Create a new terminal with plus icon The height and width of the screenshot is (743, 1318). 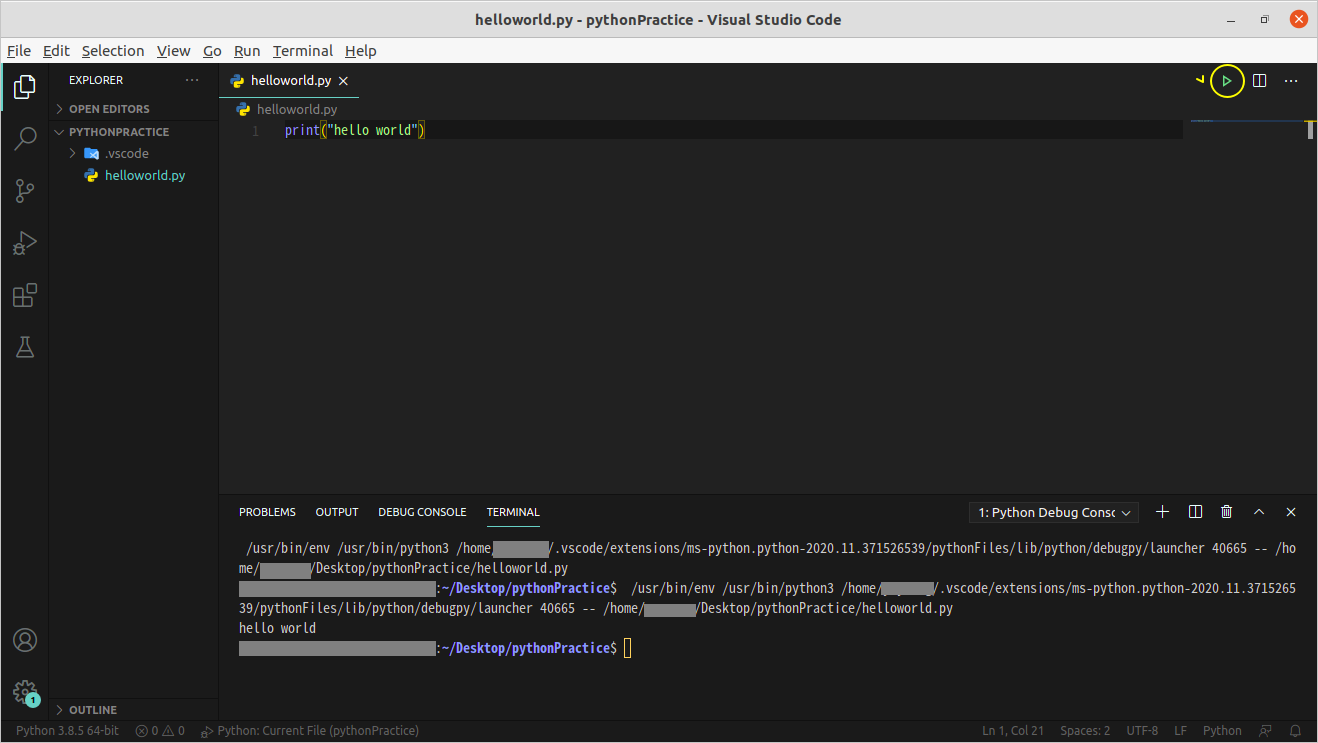tap(1162, 512)
